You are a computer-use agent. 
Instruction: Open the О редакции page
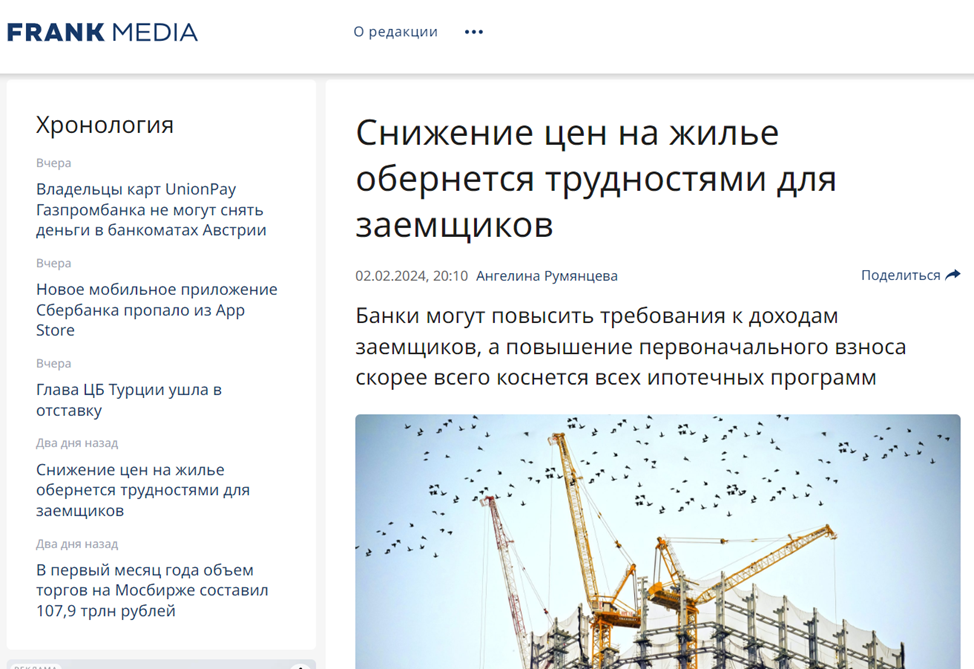(395, 32)
